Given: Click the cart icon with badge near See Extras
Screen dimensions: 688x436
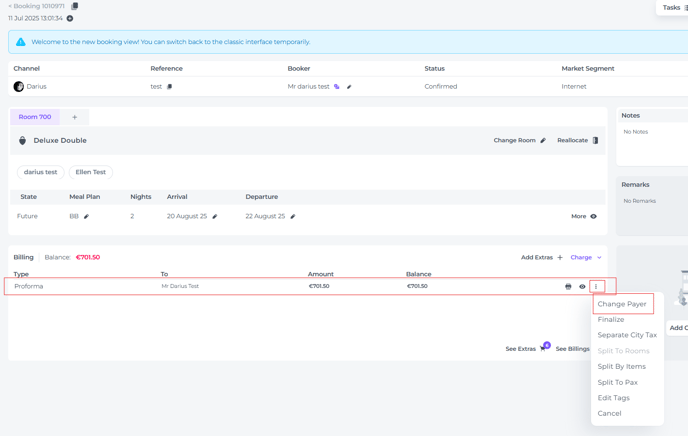Looking at the screenshot, I should click(x=545, y=347).
